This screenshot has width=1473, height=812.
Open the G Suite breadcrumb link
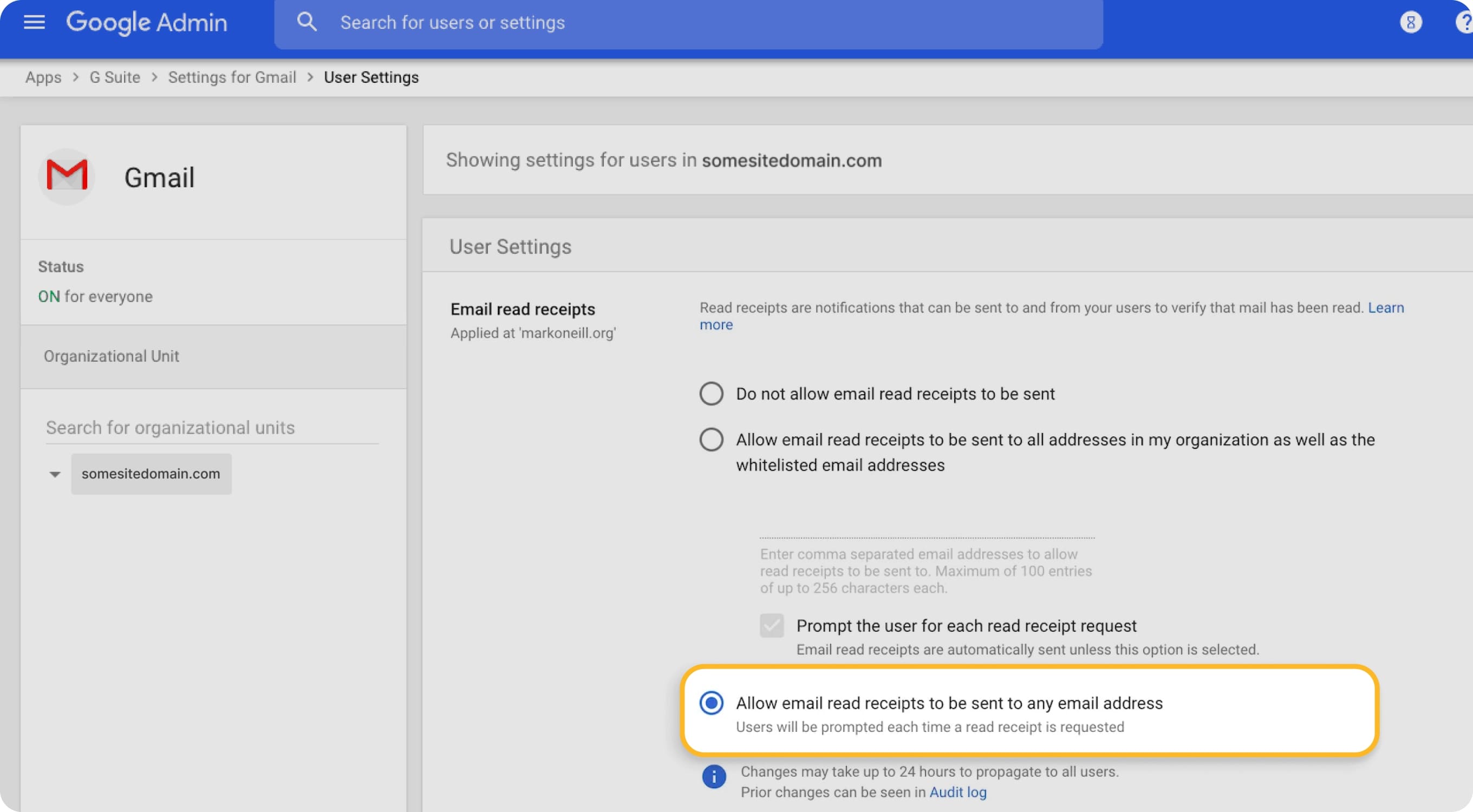[114, 77]
